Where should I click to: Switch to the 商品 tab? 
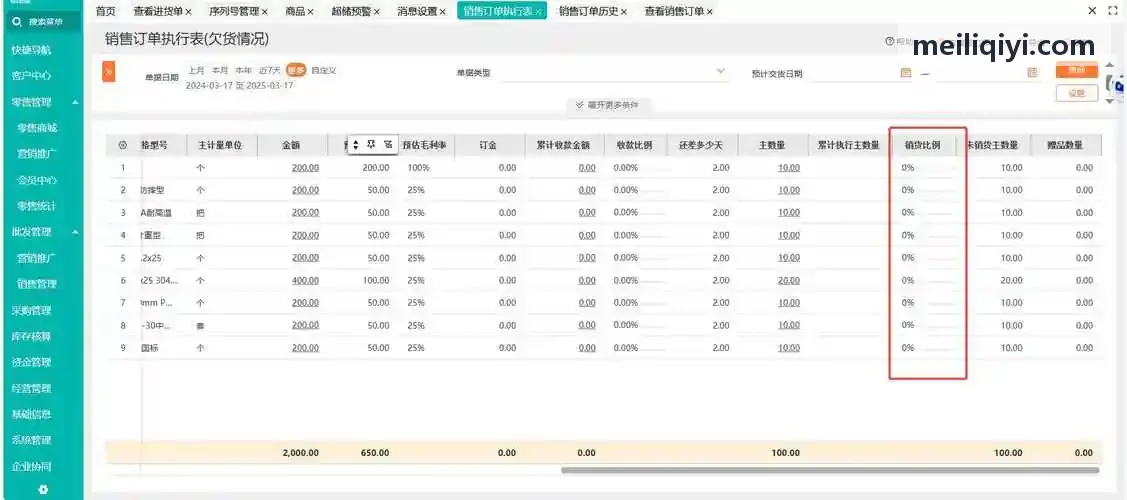pyautogui.click(x=295, y=11)
